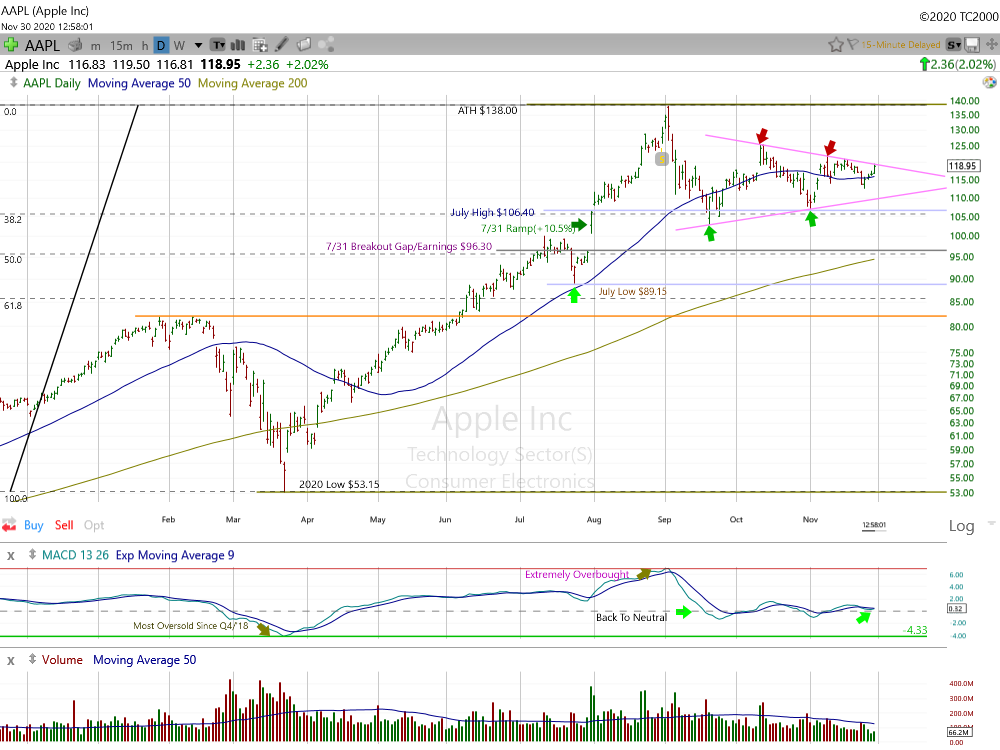Click the reorder arrows beside MACD 13 26
This screenshot has width=1000, height=750.
coord(32,555)
